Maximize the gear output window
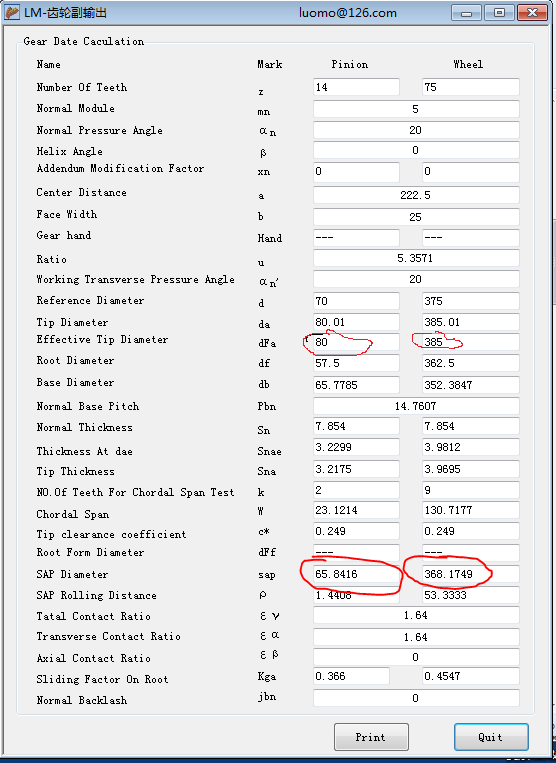Viewport: 556px width, 763px height. pyautogui.click(x=499, y=13)
